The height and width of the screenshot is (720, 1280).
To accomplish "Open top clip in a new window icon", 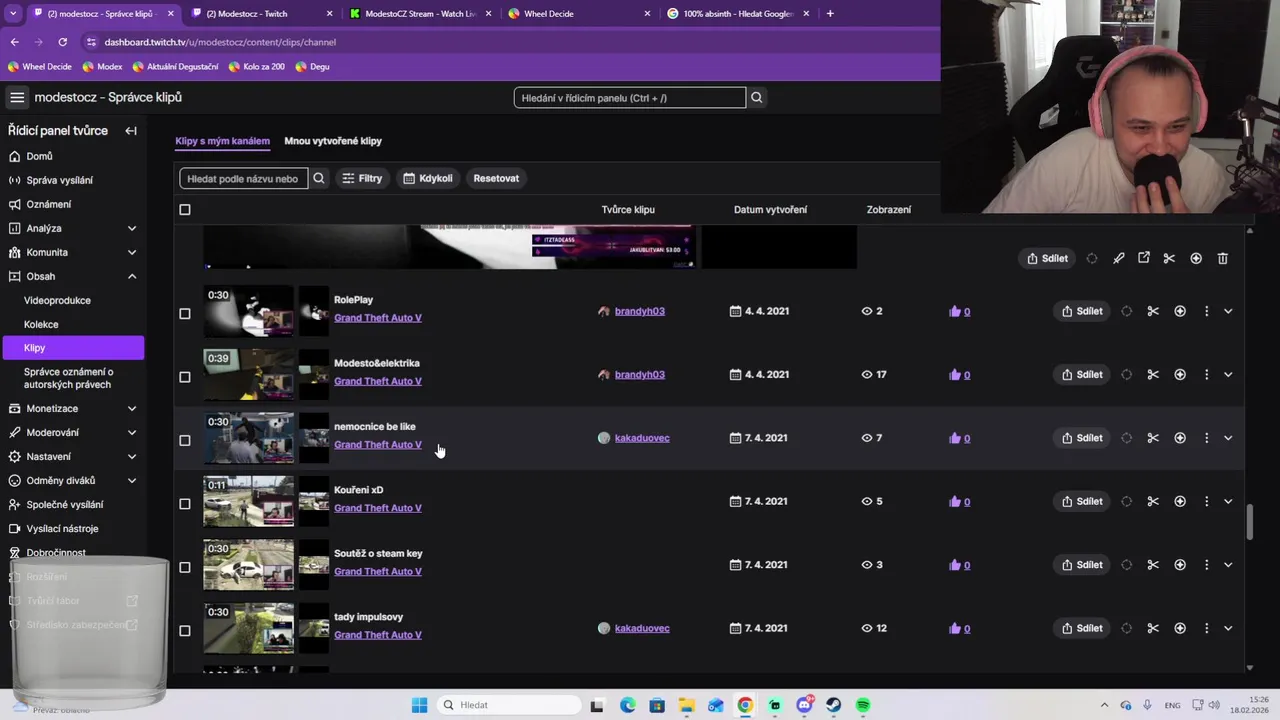I will coord(1144,258).
